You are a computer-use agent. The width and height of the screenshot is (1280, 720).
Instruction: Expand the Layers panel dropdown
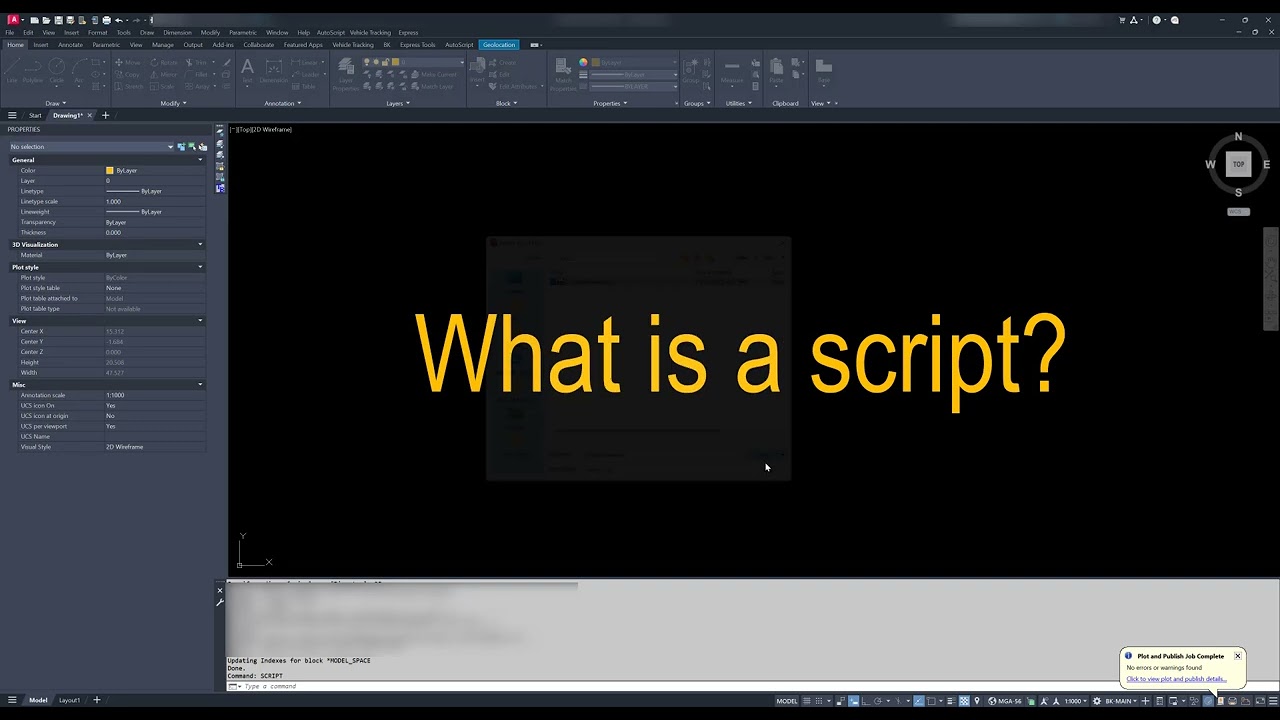(398, 103)
